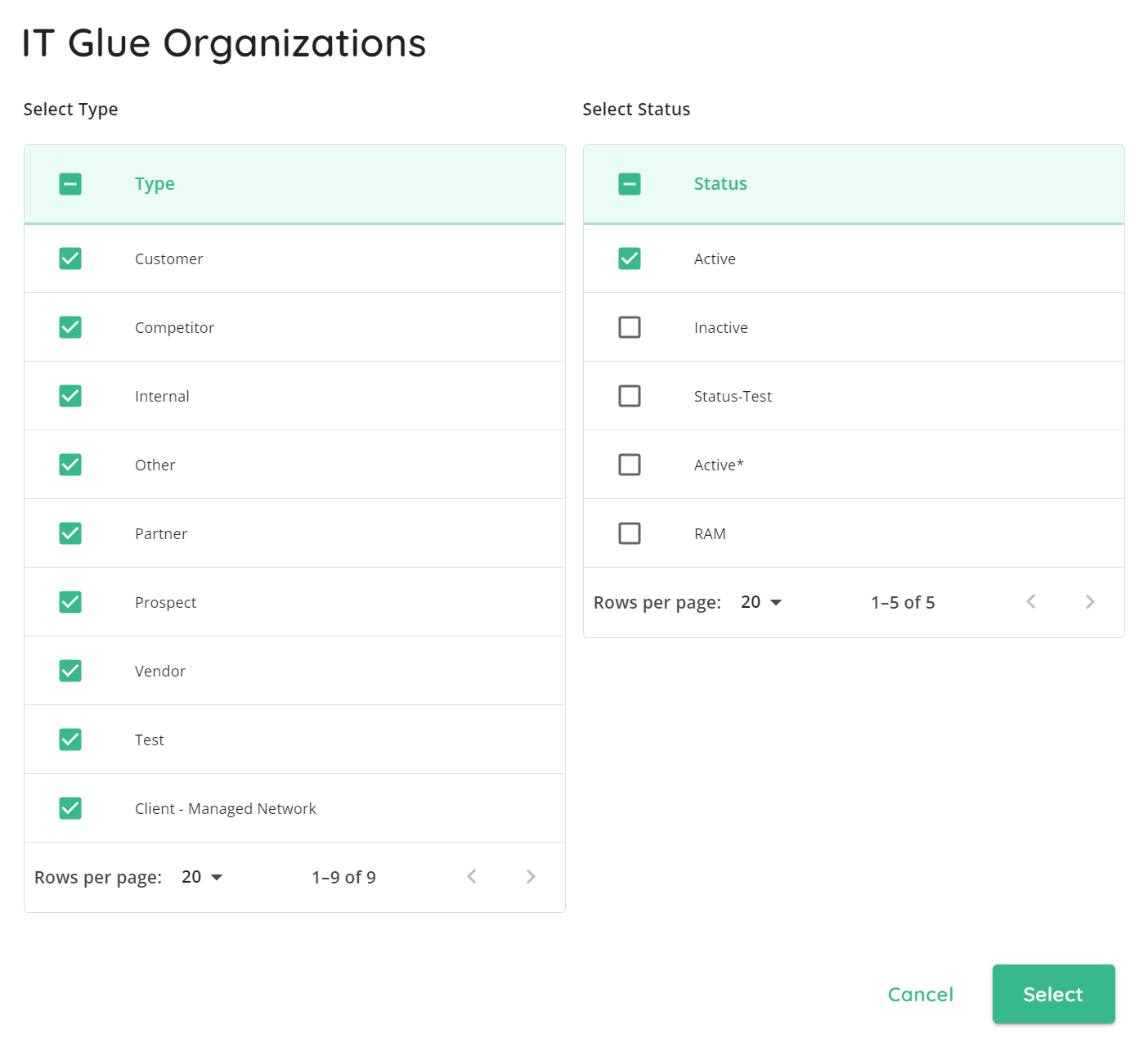Click the Cancel button
1148x1052 pixels.
tap(921, 994)
